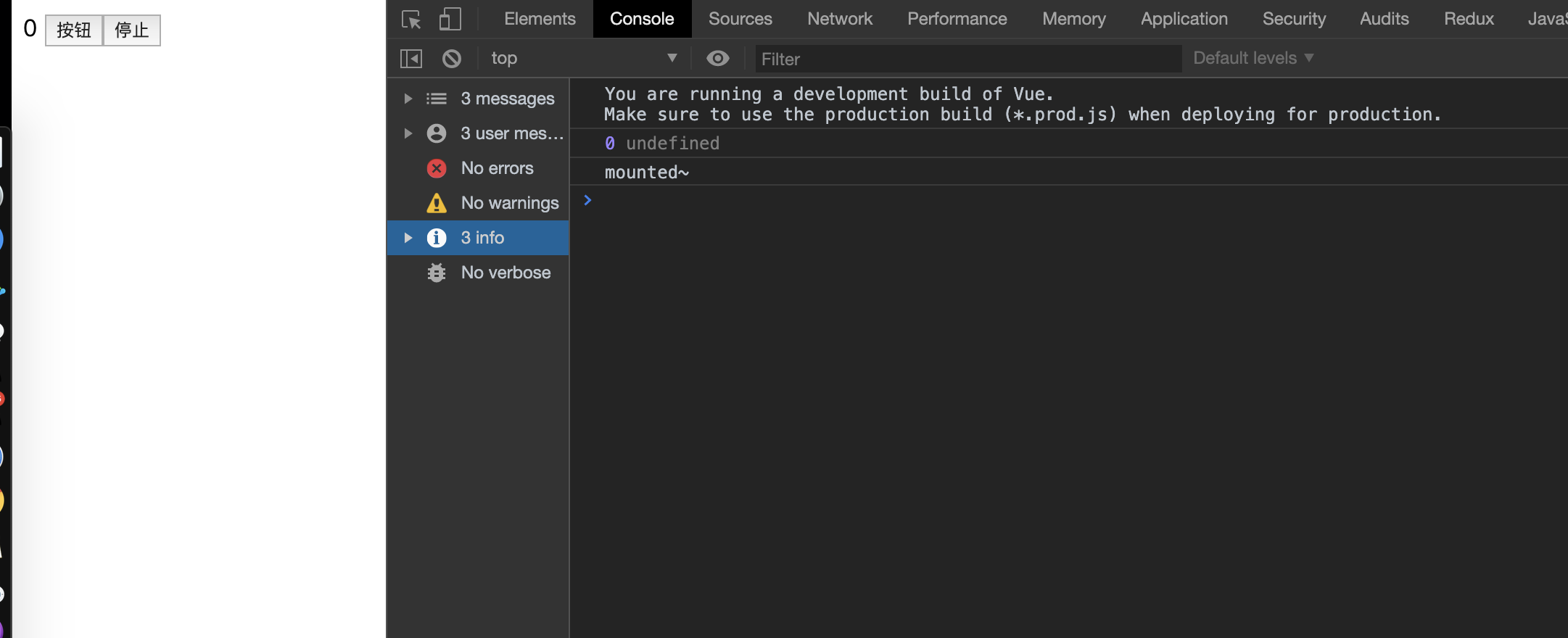Switch to the Network tab
1568x638 pixels.
point(840,19)
